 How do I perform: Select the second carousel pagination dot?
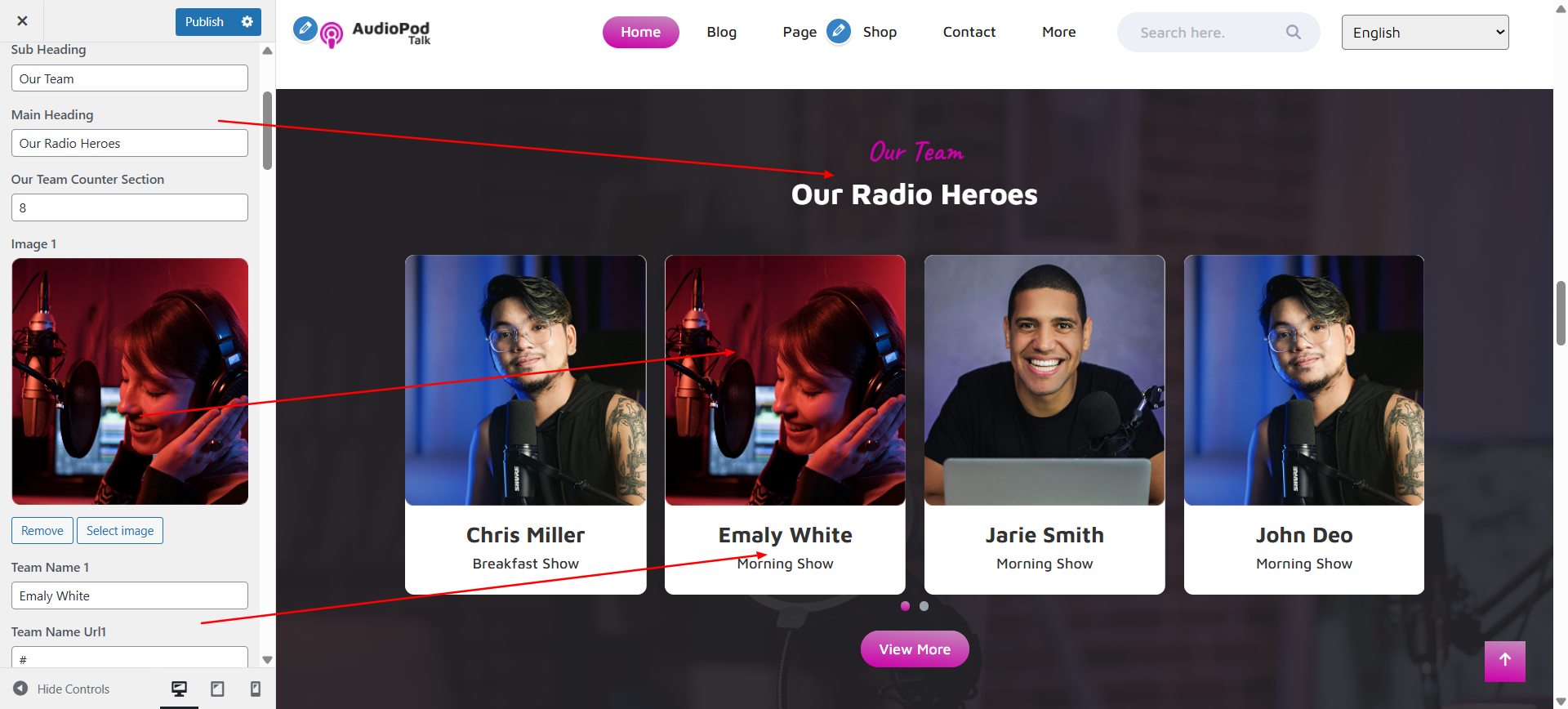[924, 606]
